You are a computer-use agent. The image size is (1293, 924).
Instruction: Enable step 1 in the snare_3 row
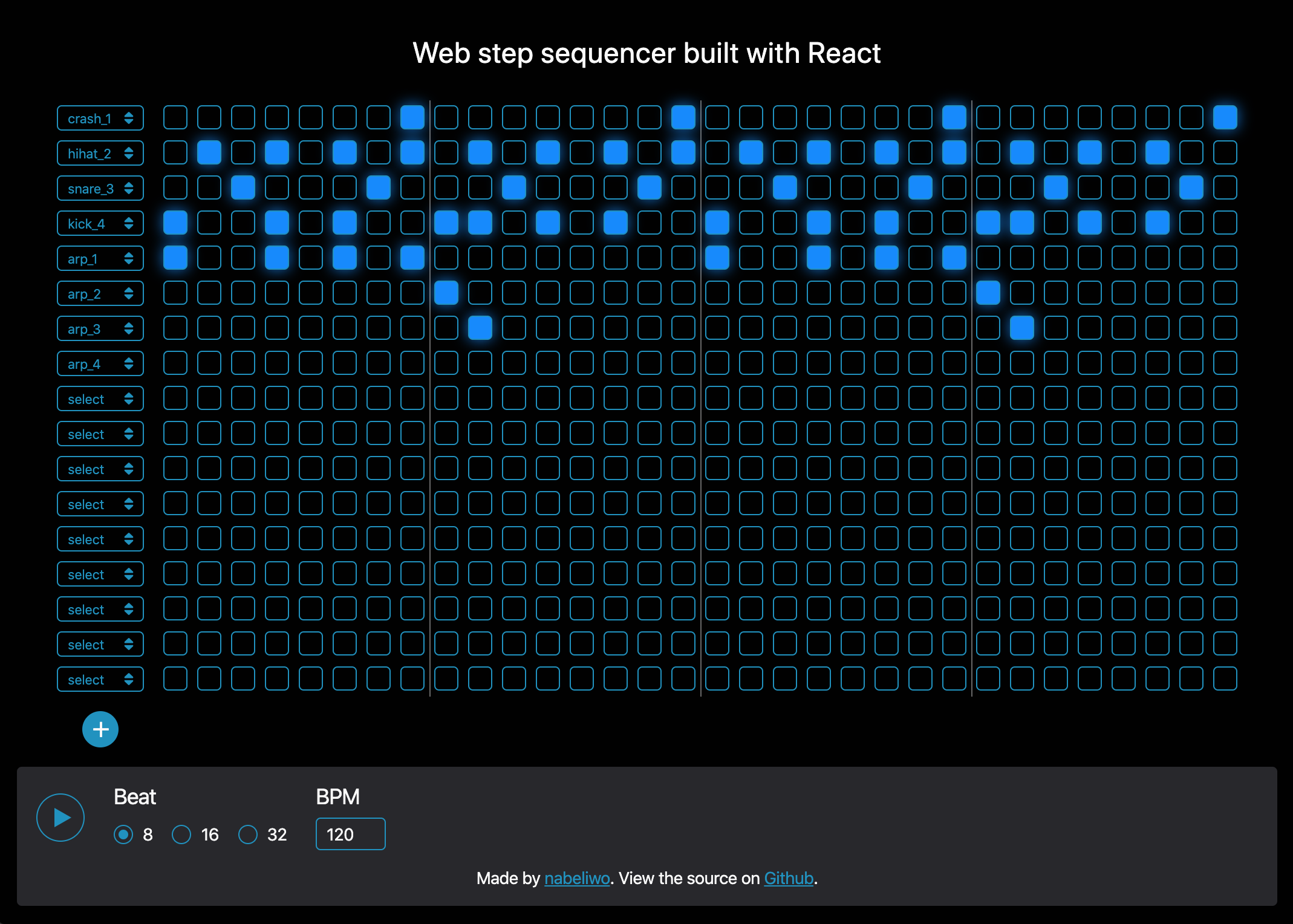click(175, 187)
